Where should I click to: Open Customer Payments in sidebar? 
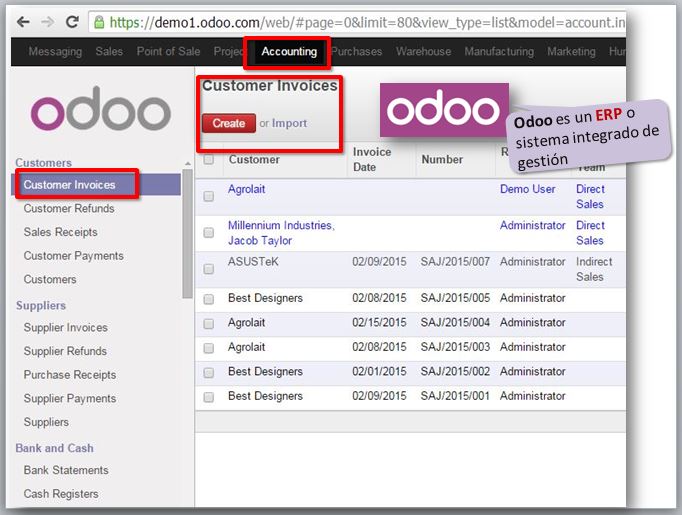[74, 256]
